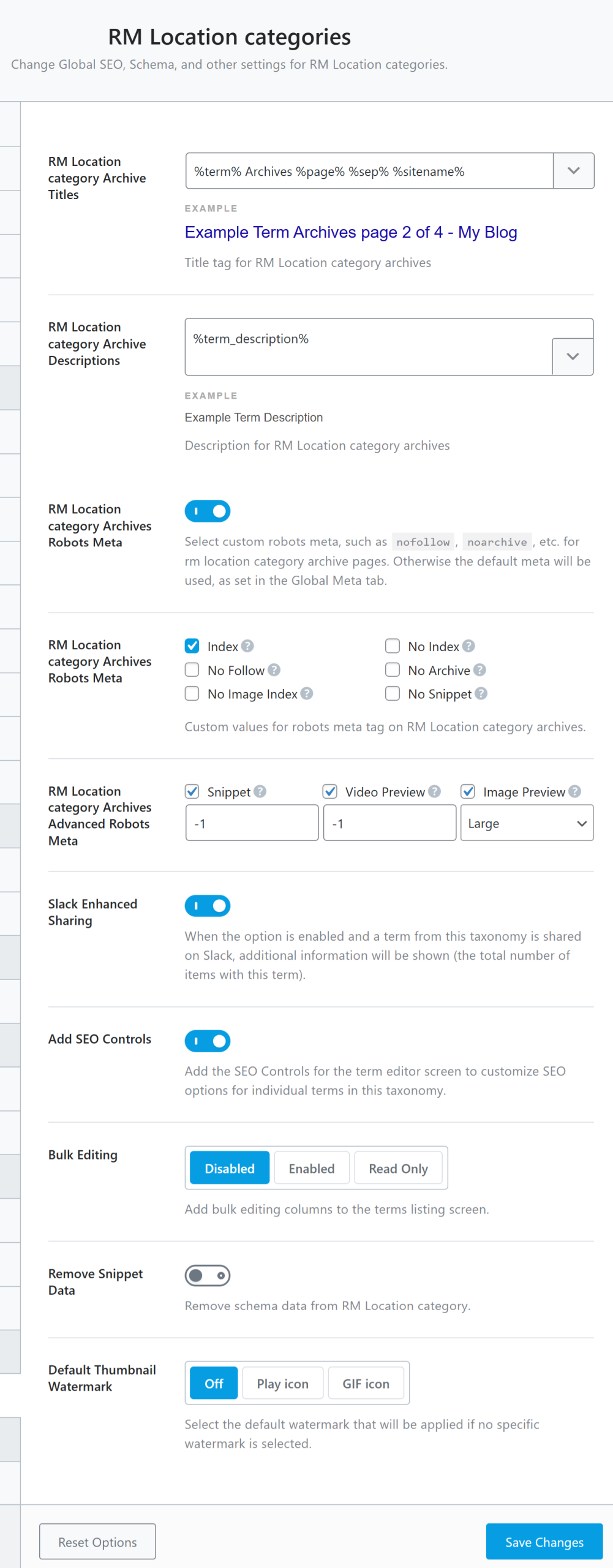Switch Bulk Editing to Enabled
The image size is (613, 1568).
click(311, 1167)
